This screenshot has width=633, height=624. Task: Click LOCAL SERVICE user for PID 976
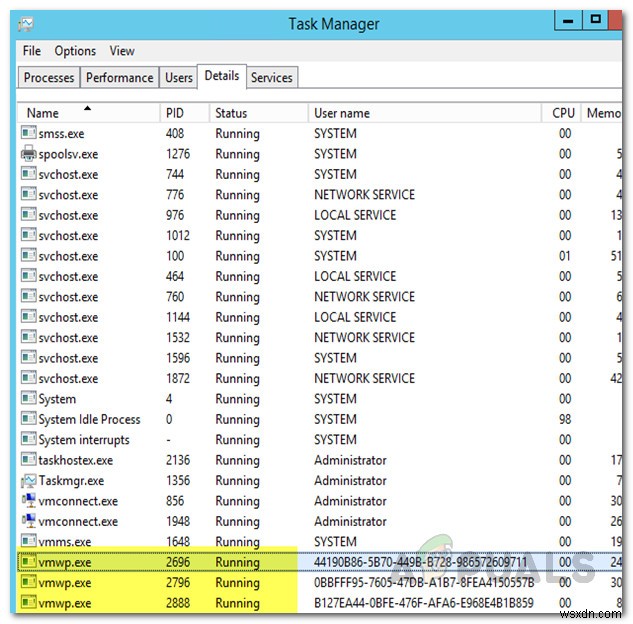pos(355,215)
